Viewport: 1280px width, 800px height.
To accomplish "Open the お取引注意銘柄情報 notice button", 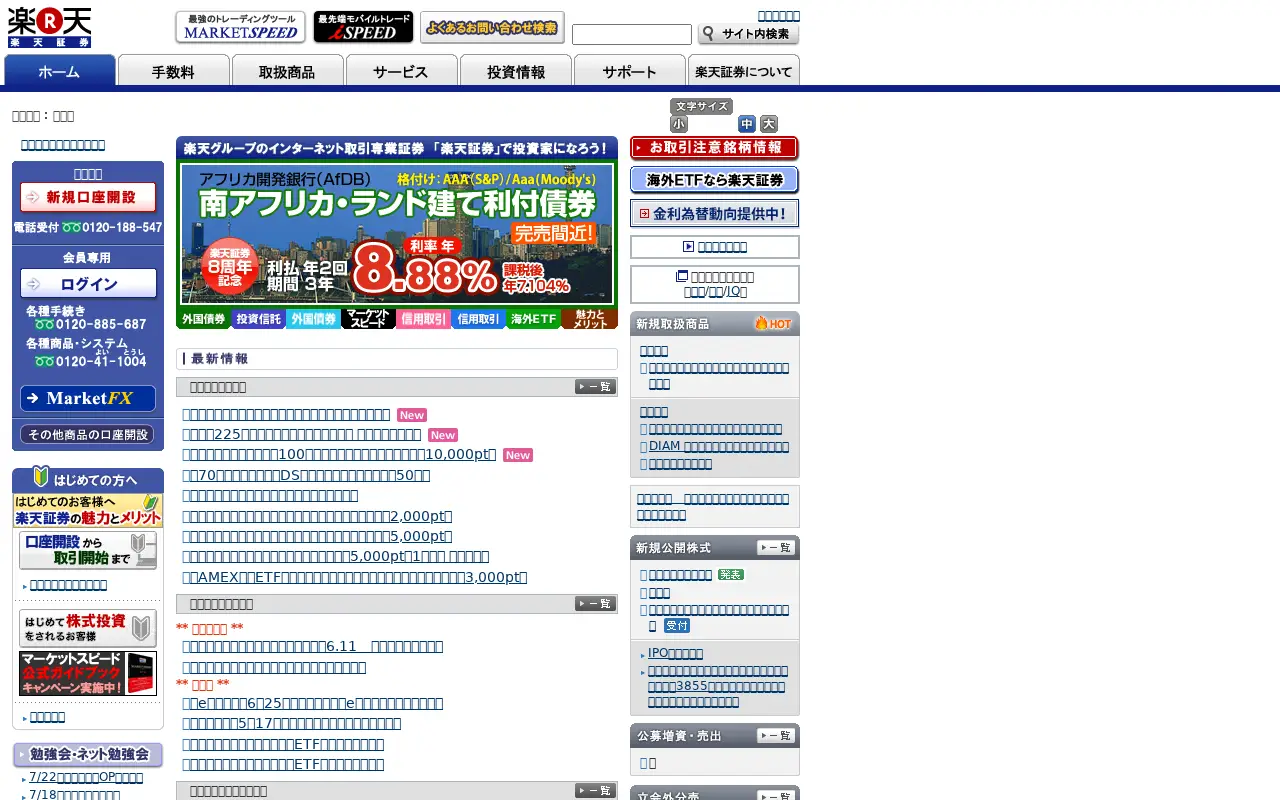I will [x=715, y=148].
